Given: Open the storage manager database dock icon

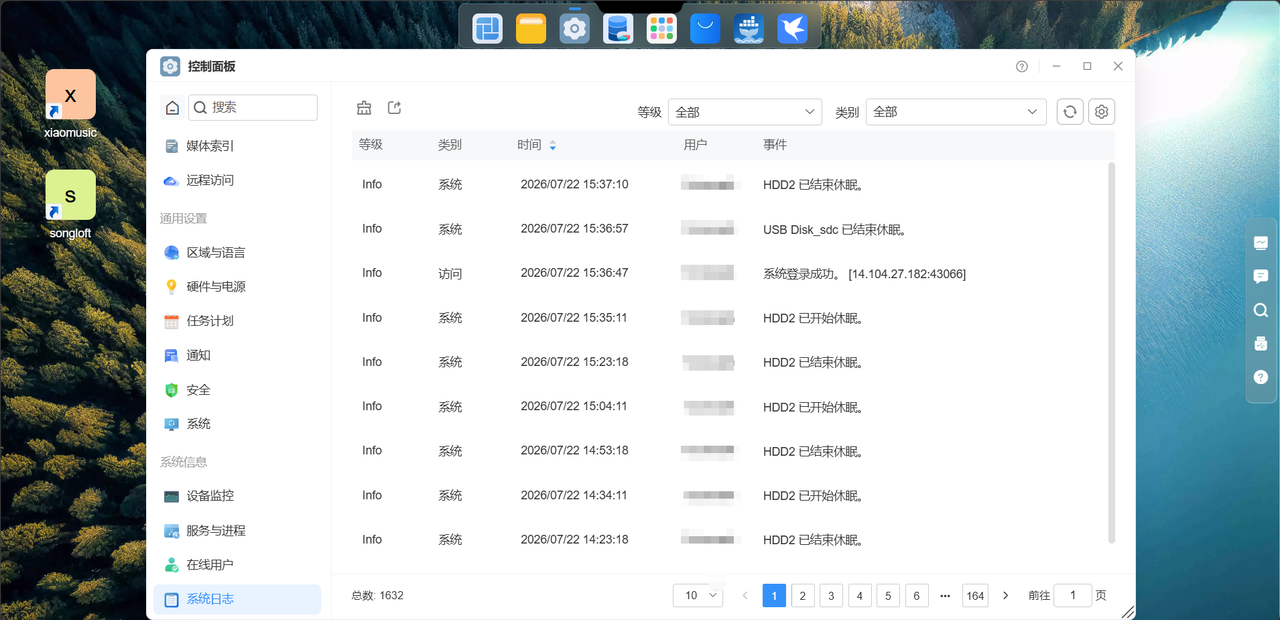Looking at the screenshot, I should (618, 29).
